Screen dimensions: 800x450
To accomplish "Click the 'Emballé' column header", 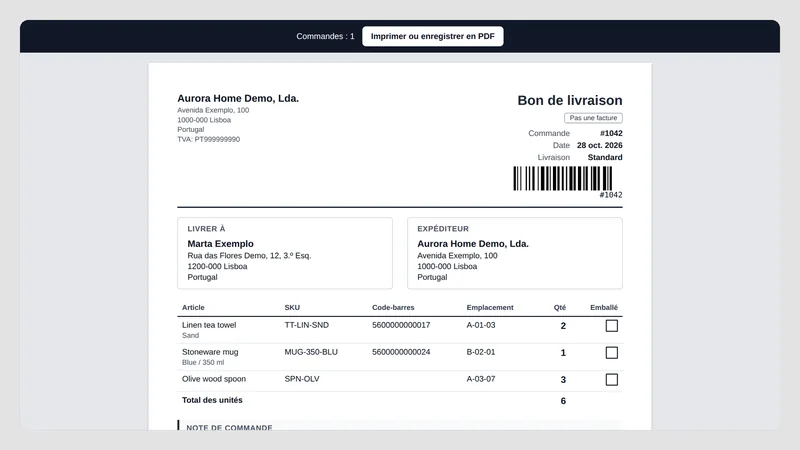I will point(604,308).
